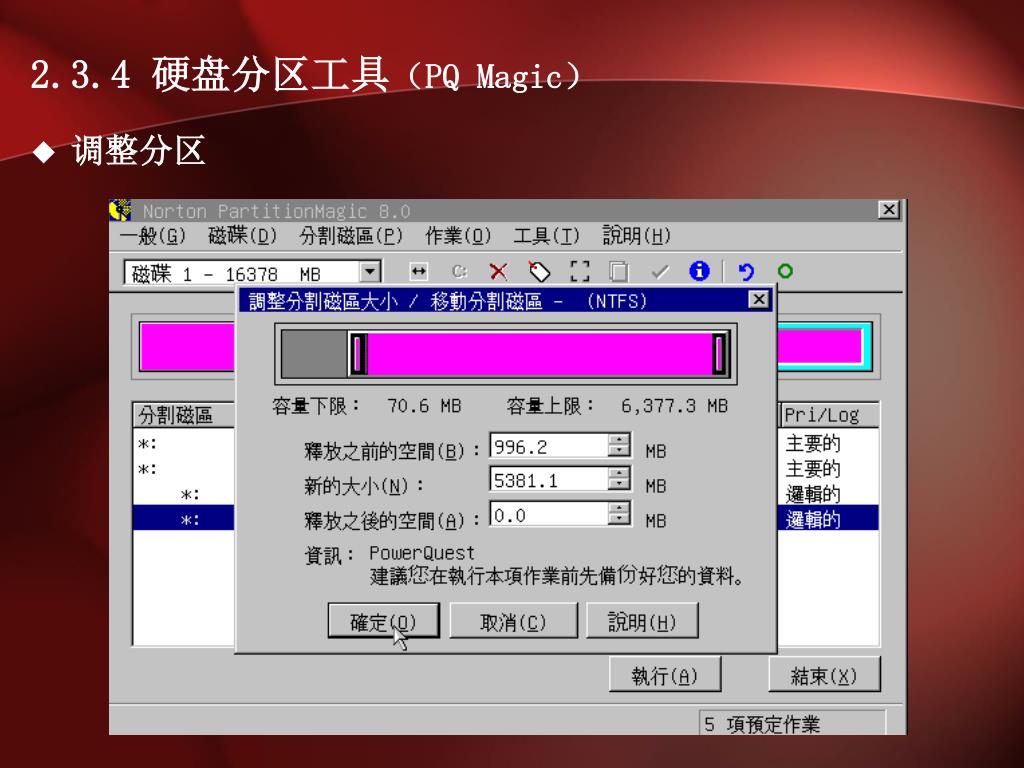Click the 釋放之前的空間 input field
The width and height of the screenshot is (1024, 768).
click(549, 447)
